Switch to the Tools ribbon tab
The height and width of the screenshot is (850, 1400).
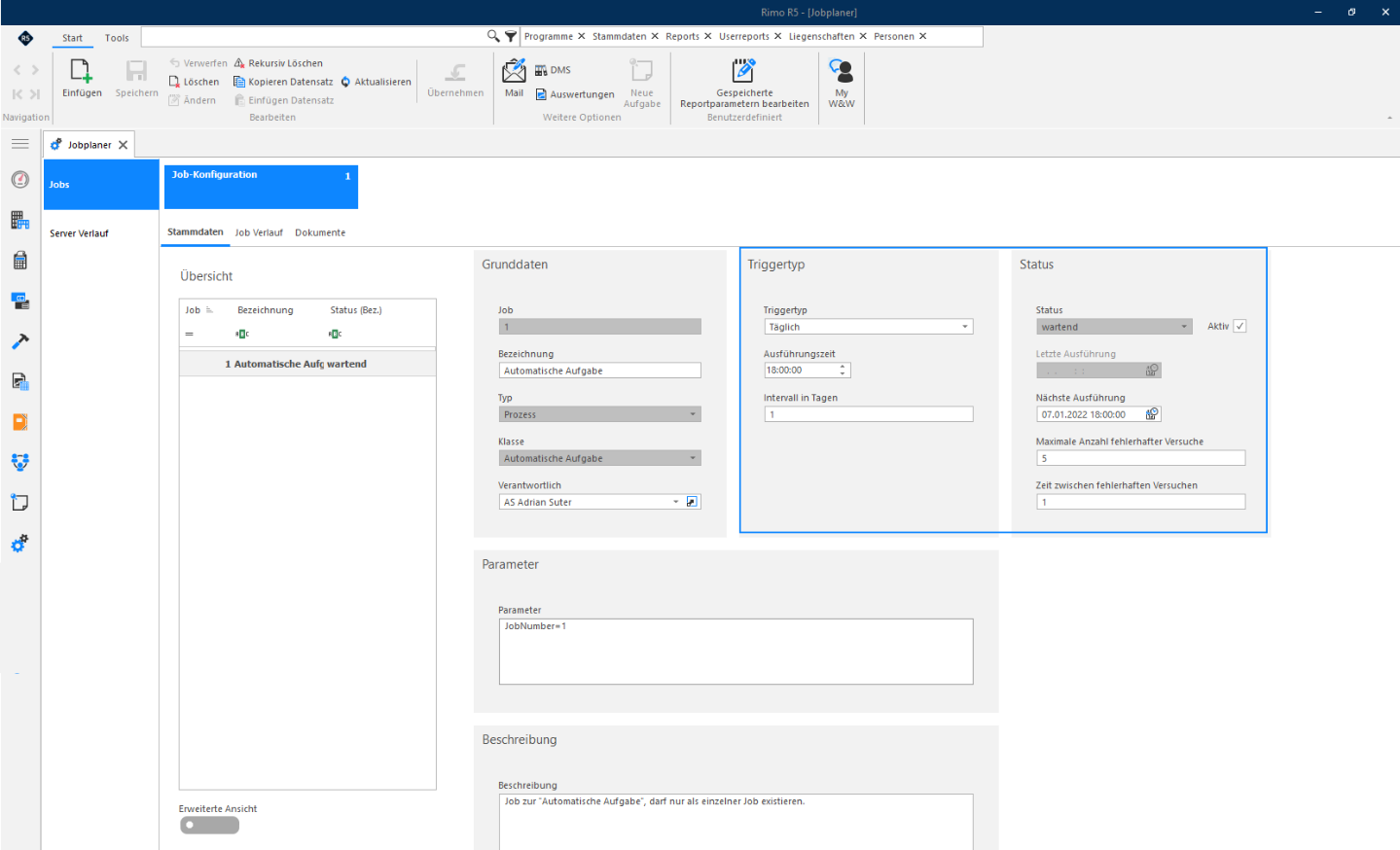click(x=117, y=38)
